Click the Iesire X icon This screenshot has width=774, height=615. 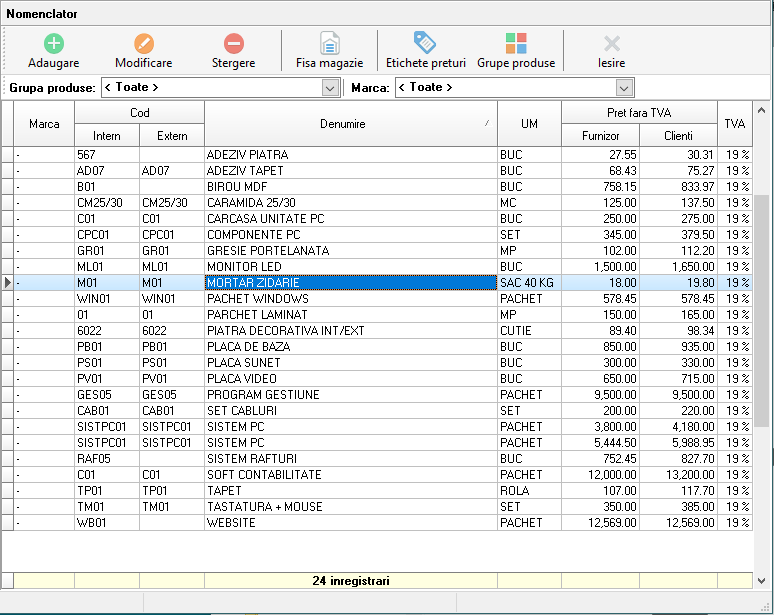(x=612, y=44)
